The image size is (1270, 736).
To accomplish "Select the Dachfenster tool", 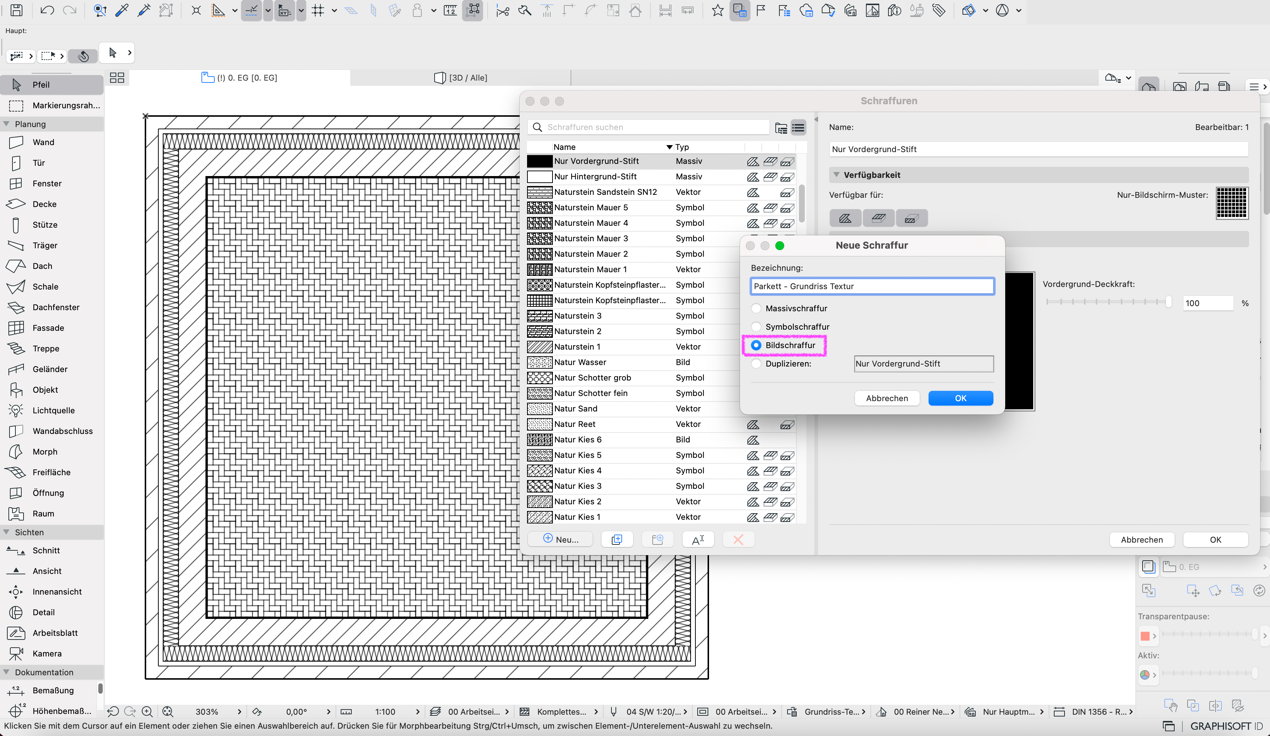I will [52, 307].
